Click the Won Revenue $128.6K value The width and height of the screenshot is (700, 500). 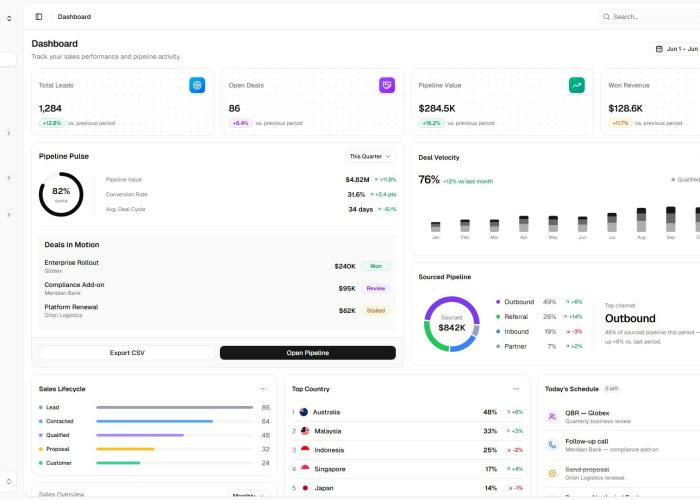click(x=625, y=108)
